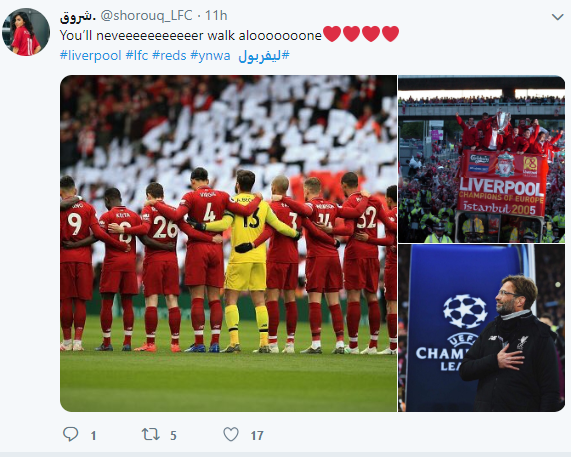
Task: Click the reply count of 1
Action: tap(93, 436)
